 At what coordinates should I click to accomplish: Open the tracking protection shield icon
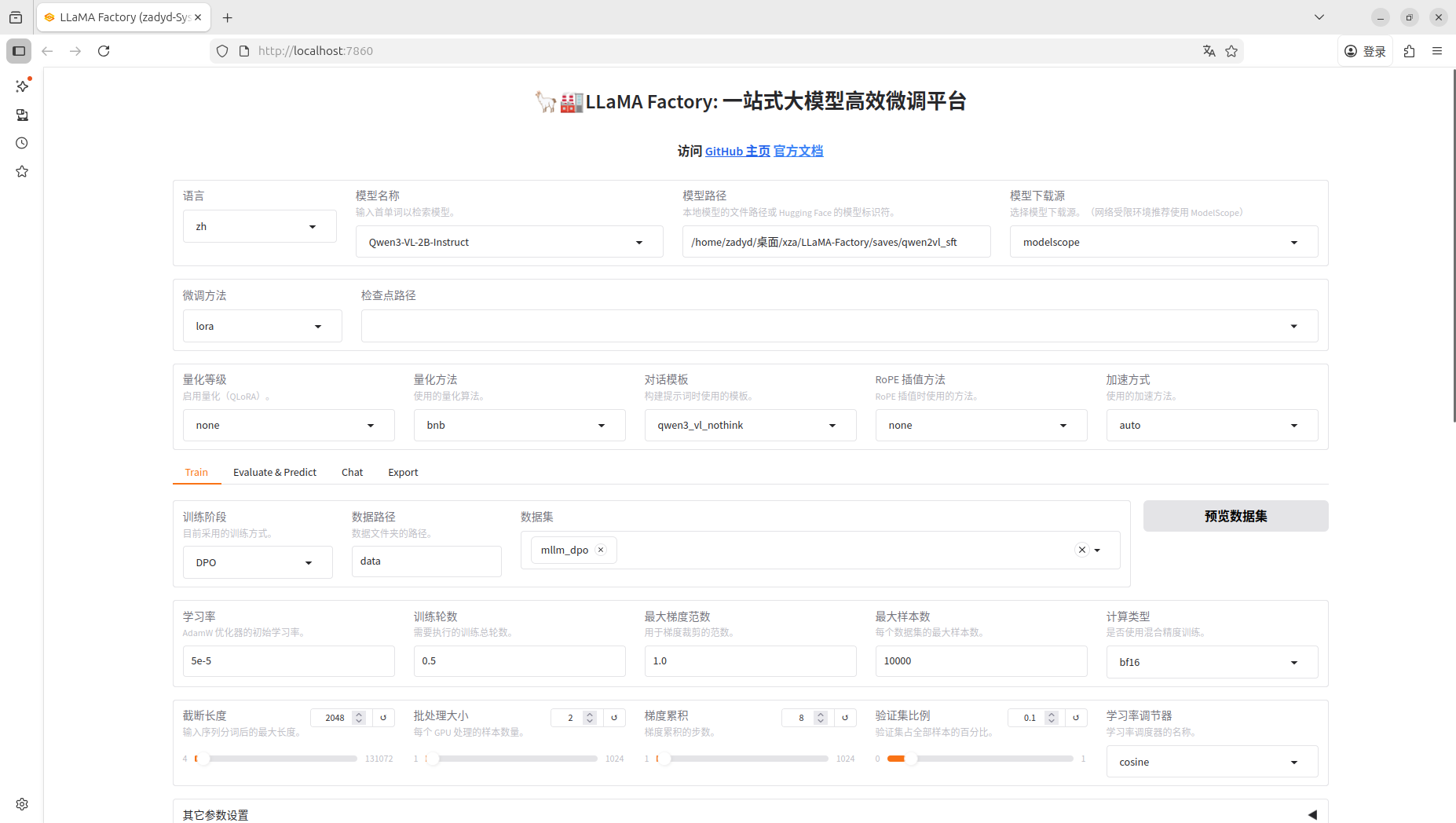pos(222,50)
